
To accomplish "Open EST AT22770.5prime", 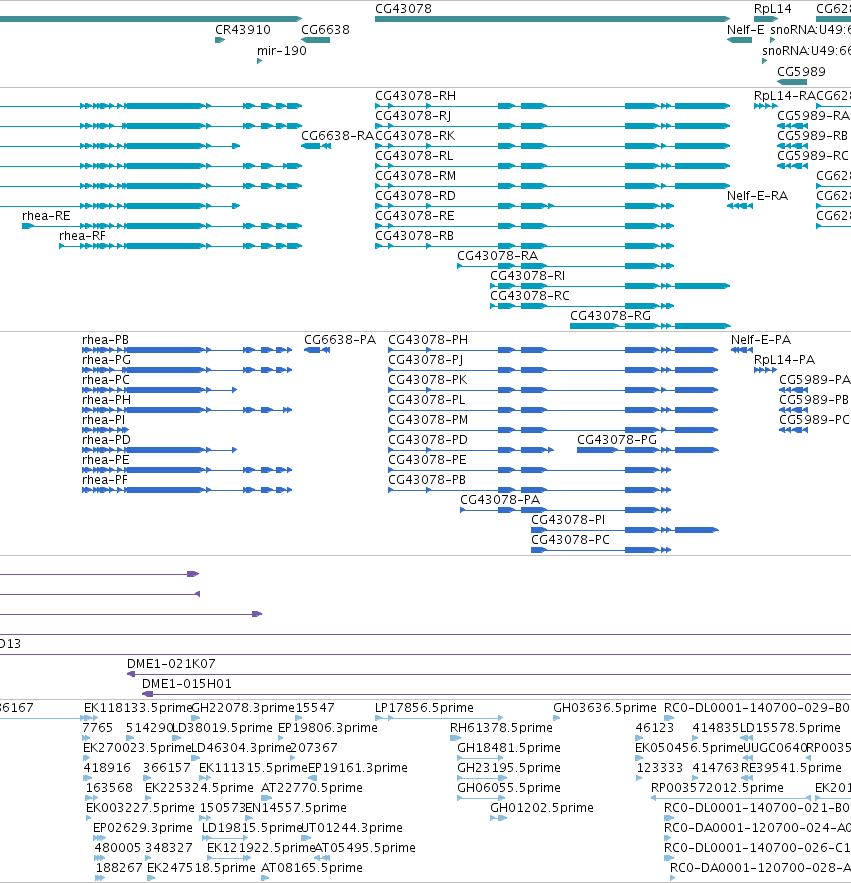I will 312,788.
